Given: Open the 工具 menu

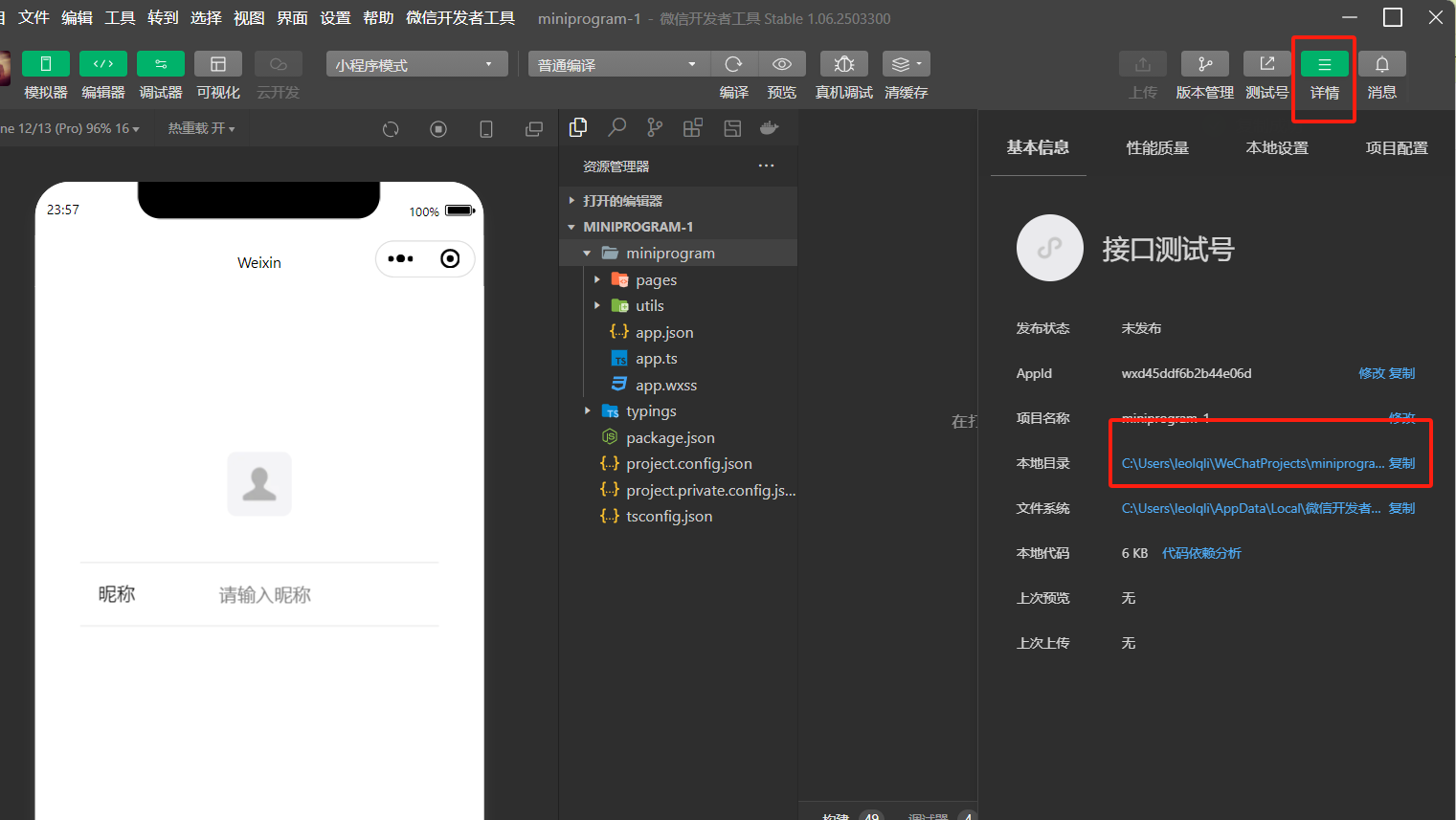Looking at the screenshot, I should (120, 18).
